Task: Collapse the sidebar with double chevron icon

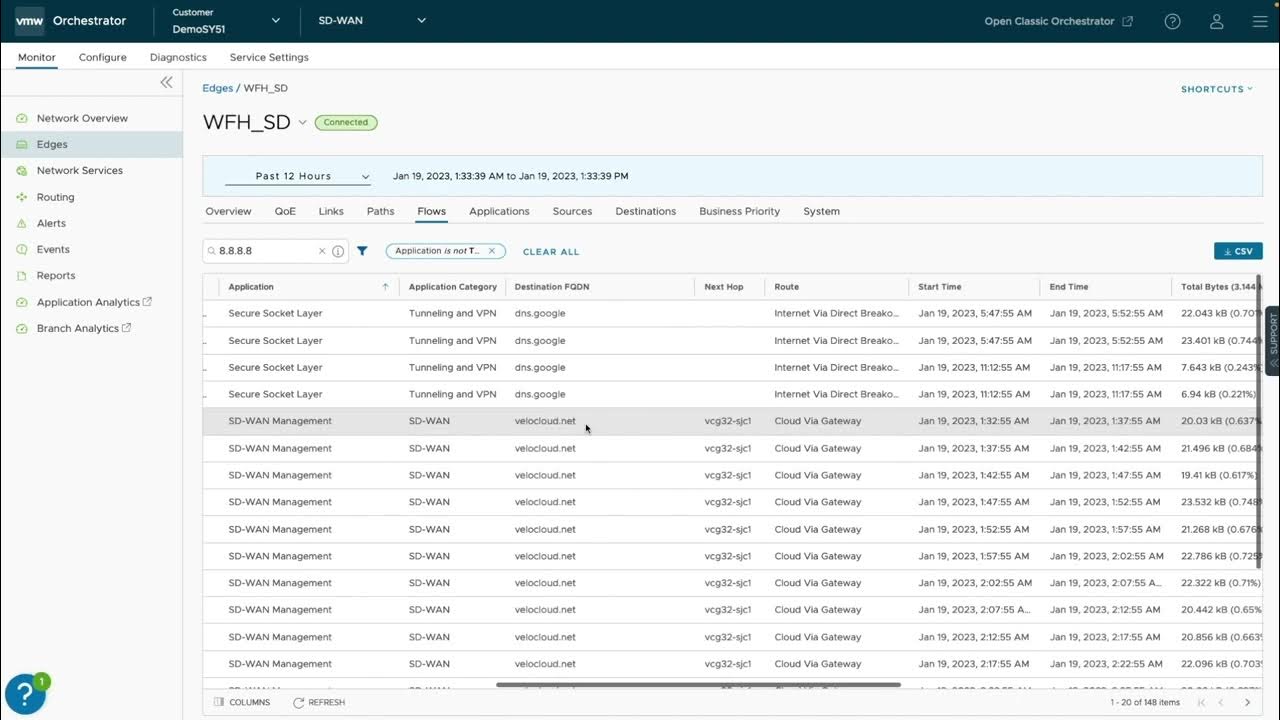Action: click(166, 82)
